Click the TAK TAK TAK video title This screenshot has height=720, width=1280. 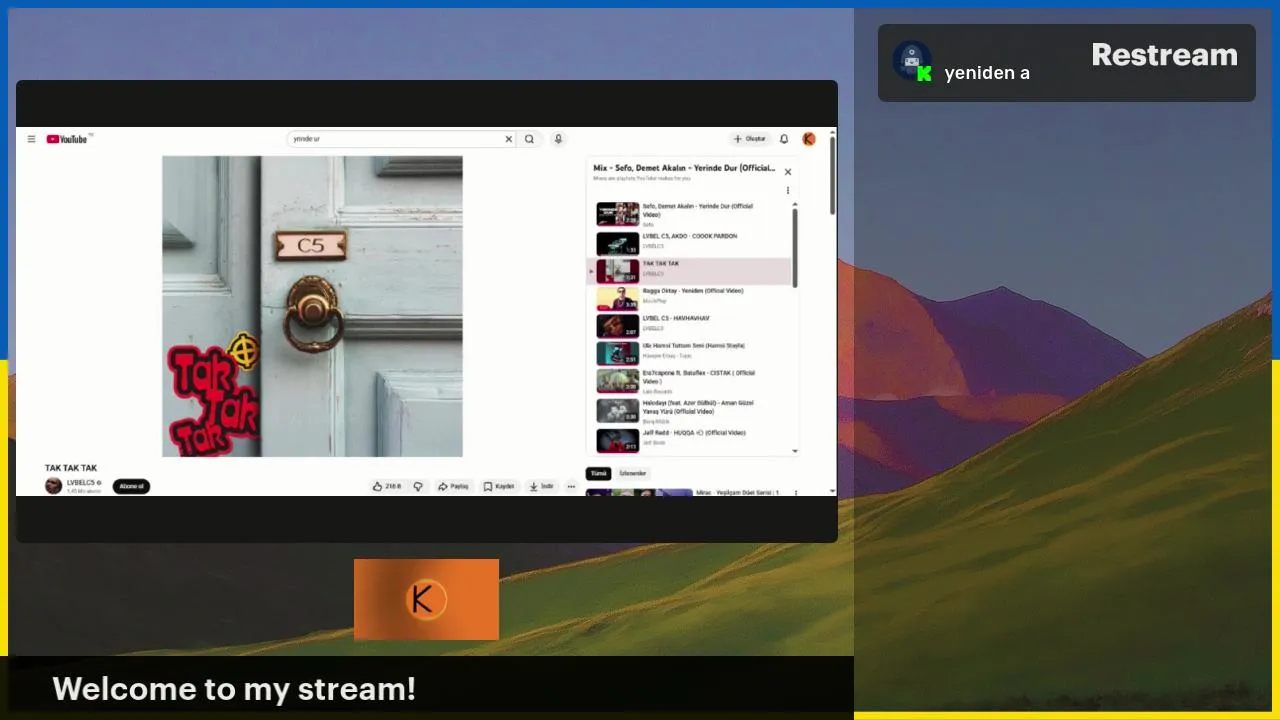pos(71,468)
